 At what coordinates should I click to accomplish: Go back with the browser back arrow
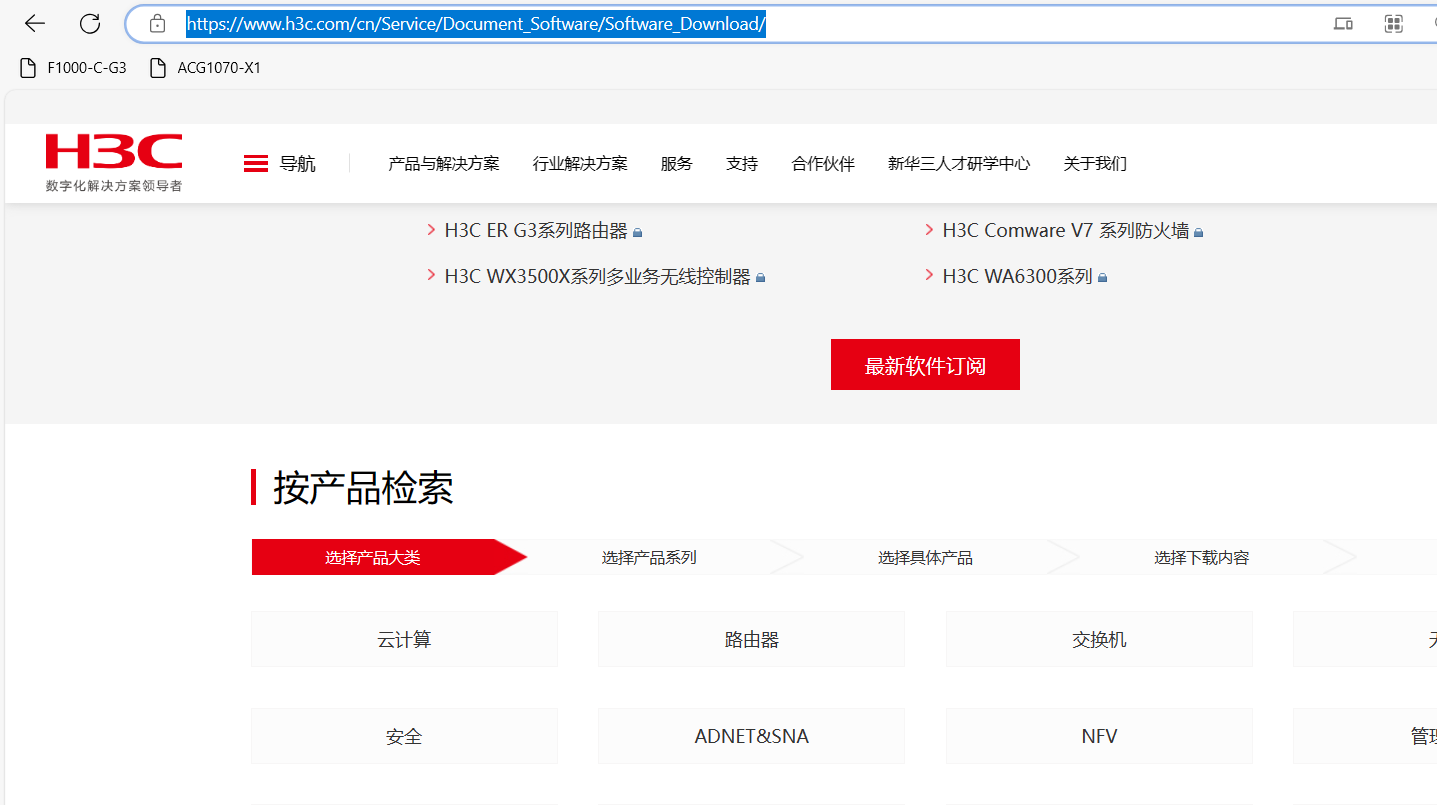35,24
